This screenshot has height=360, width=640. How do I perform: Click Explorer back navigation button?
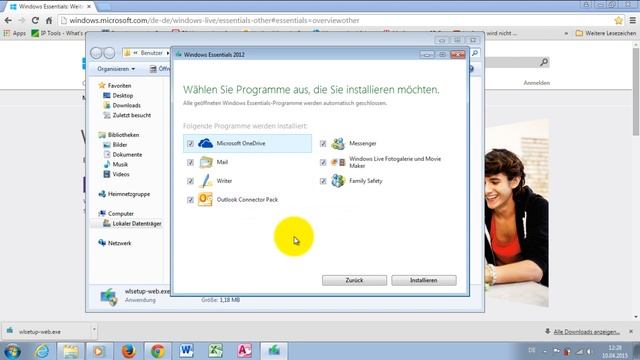pyautogui.click(x=96, y=53)
